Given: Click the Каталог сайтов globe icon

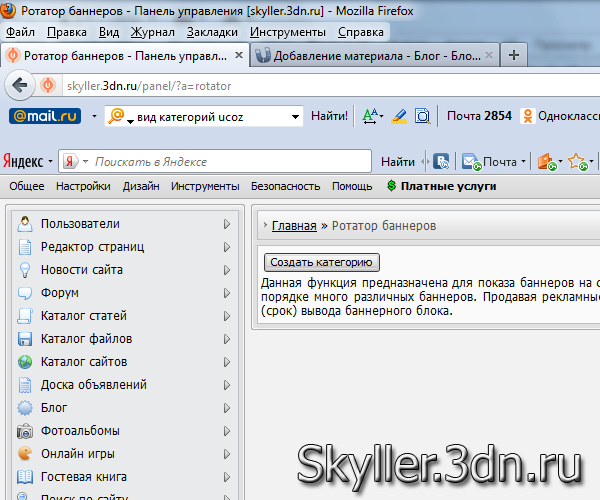Looking at the screenshot, I should pyautogui.click(x=25, y=362).
